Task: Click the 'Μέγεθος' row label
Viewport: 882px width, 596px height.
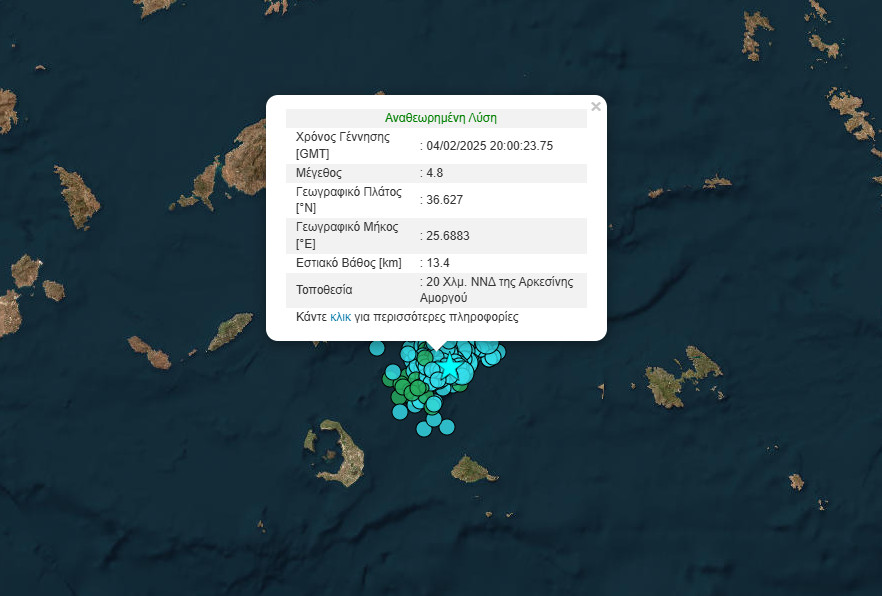Action: click(x=319, y=173)
